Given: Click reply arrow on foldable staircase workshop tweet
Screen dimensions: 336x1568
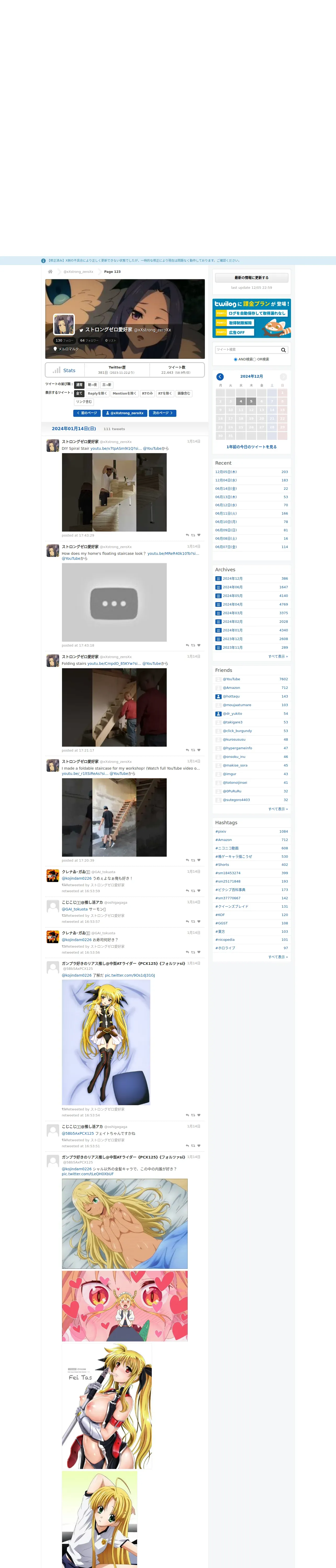Looking at the screenshot, I should (x=187, y=860).
